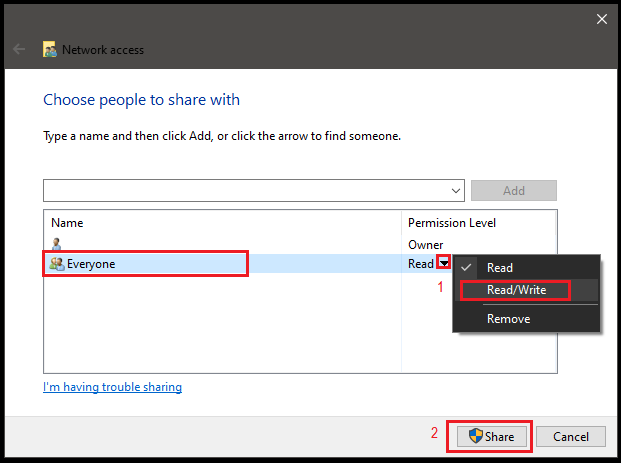The height and width of the screenshot is (463, 621).
Task: Click the Permission Level column header
Action: 451,222
